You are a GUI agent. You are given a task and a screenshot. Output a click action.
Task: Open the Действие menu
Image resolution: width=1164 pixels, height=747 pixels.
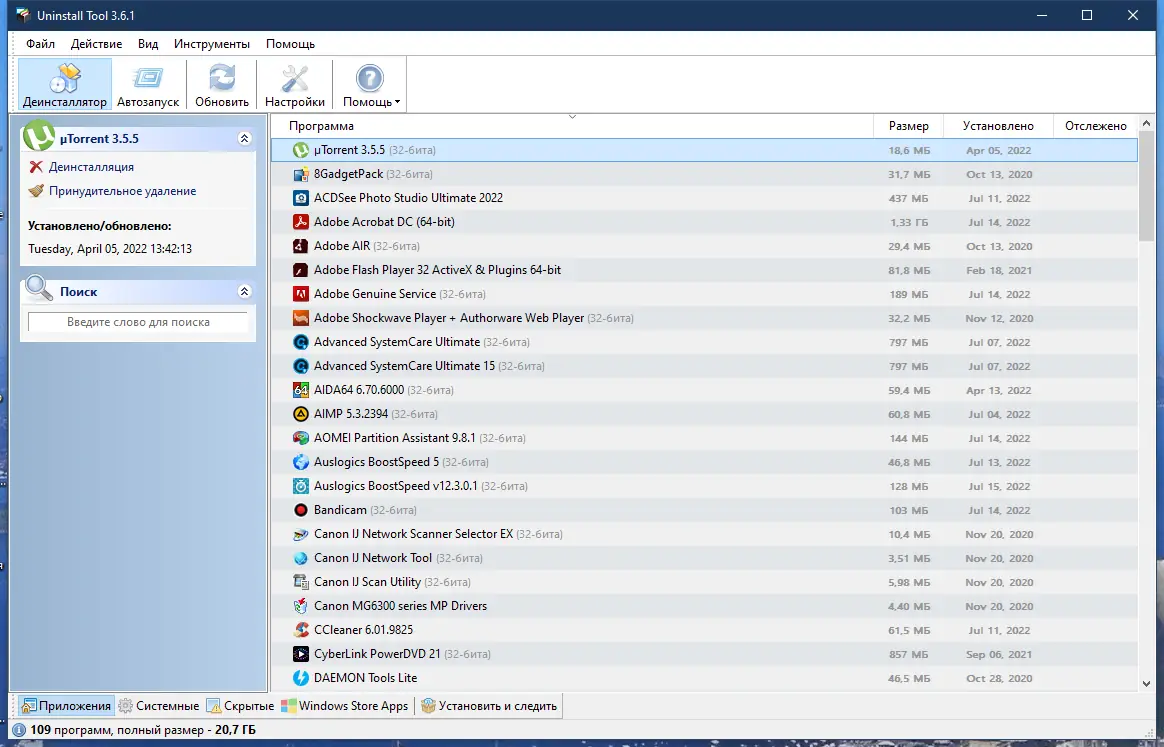pyautogui.click(x=97, y=44)
